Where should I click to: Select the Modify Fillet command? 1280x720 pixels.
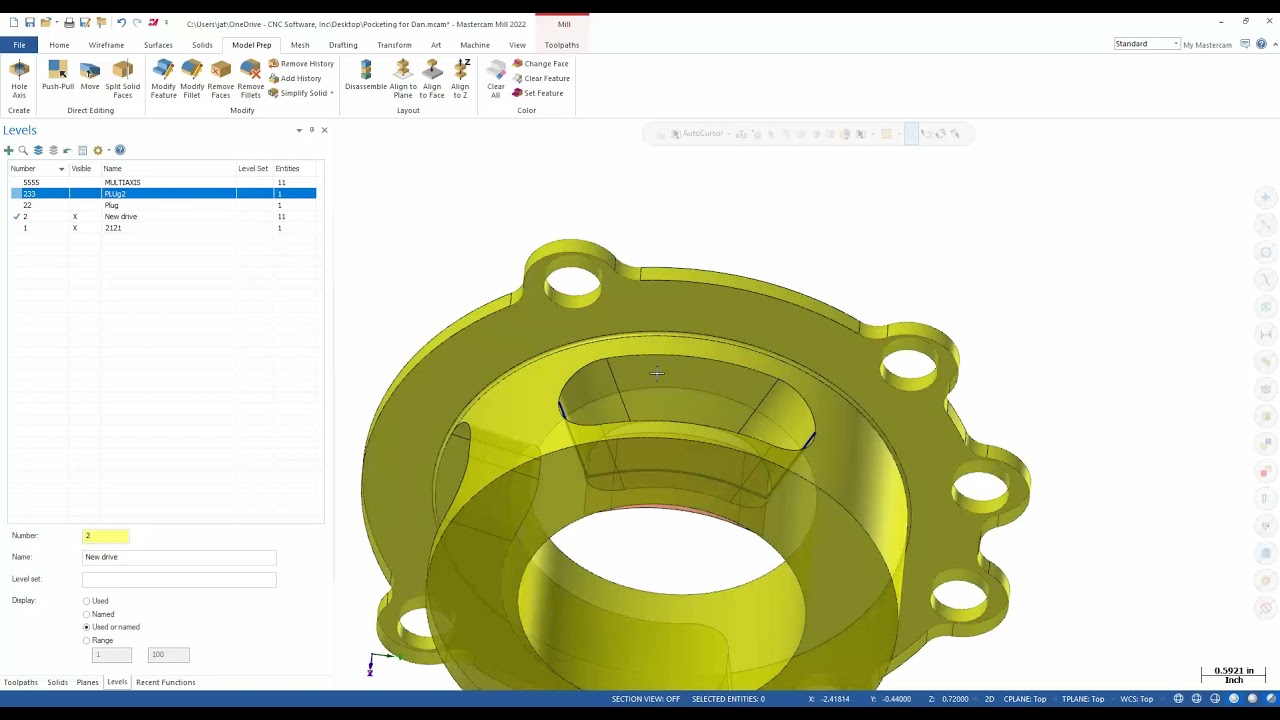tap(192, 78)
